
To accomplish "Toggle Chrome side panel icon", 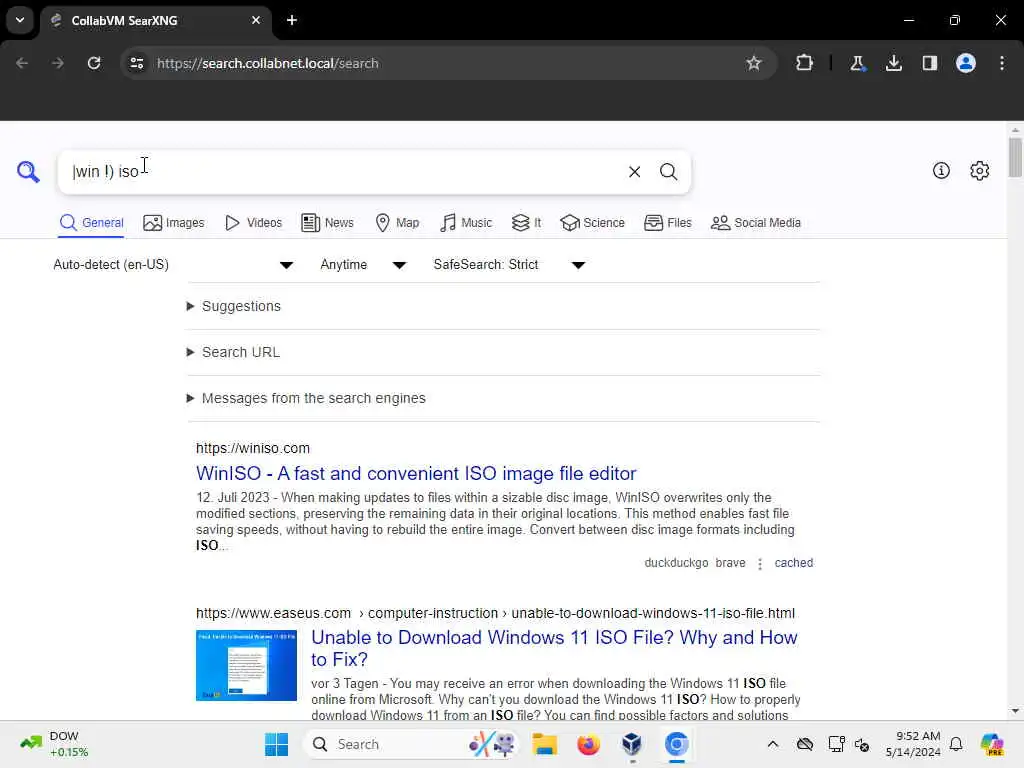I will click(929, 63).
